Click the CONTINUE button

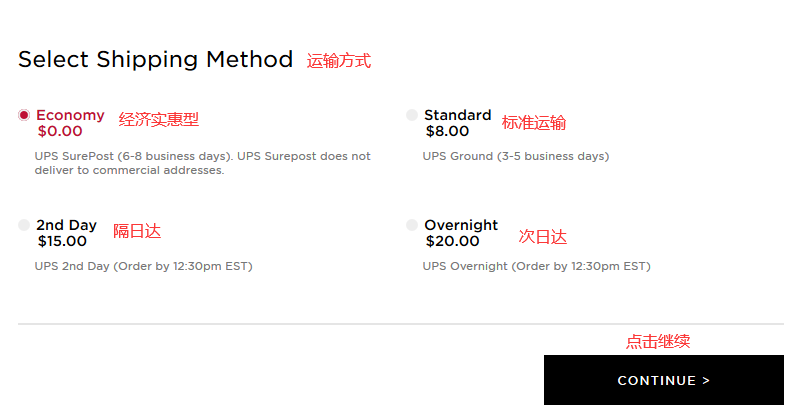(663, 380)
